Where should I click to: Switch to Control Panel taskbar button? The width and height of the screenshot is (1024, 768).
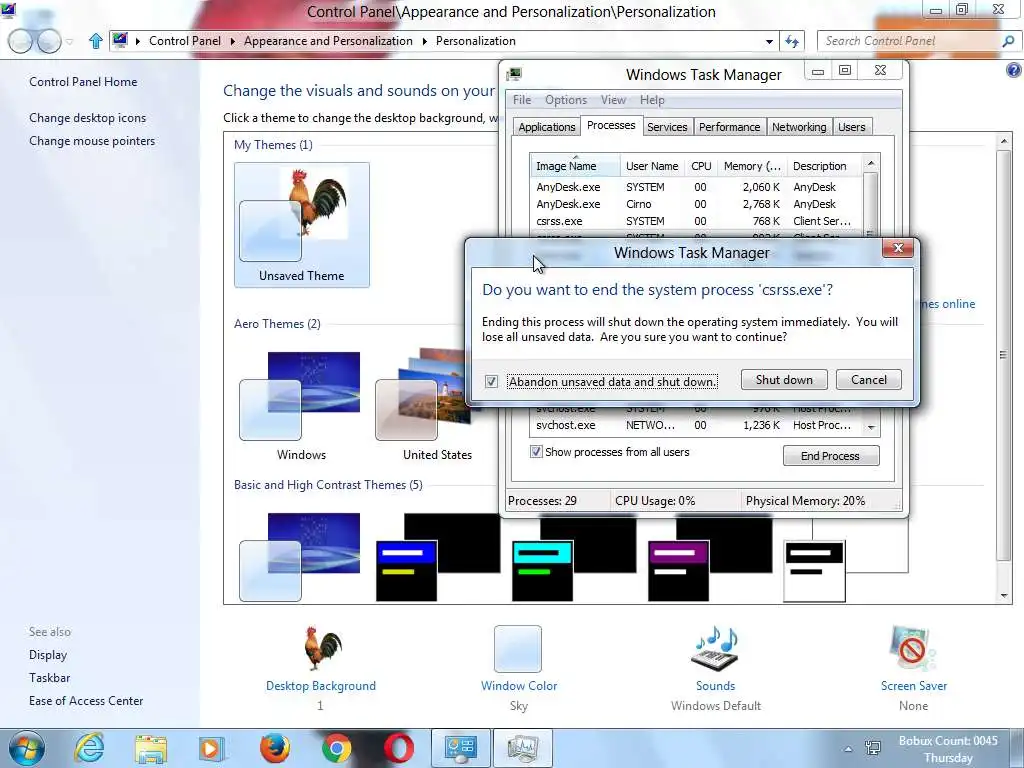point(460,748)
